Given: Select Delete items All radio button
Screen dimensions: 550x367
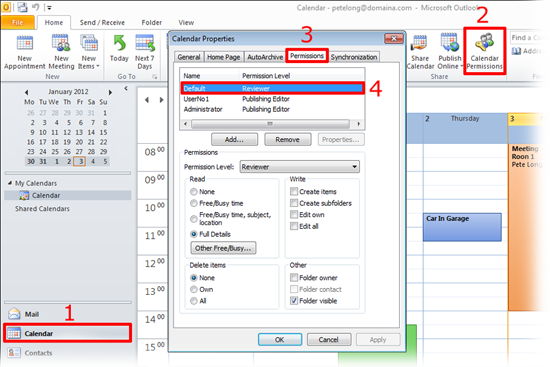Looking at the screenshot, I should [194, 301].
